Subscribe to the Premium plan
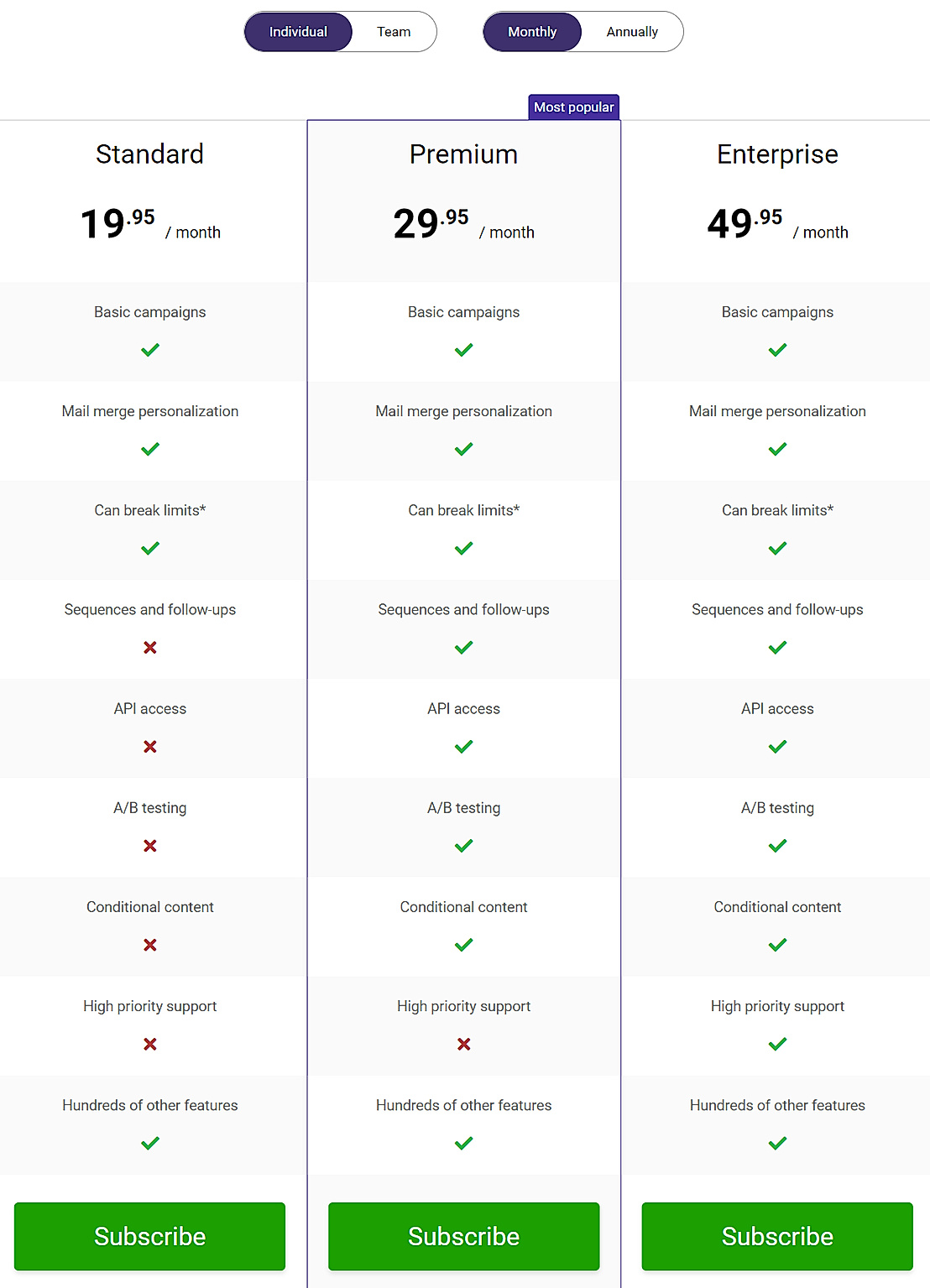Viewport: 930px width, 1288px height. tap(462, 1236)
